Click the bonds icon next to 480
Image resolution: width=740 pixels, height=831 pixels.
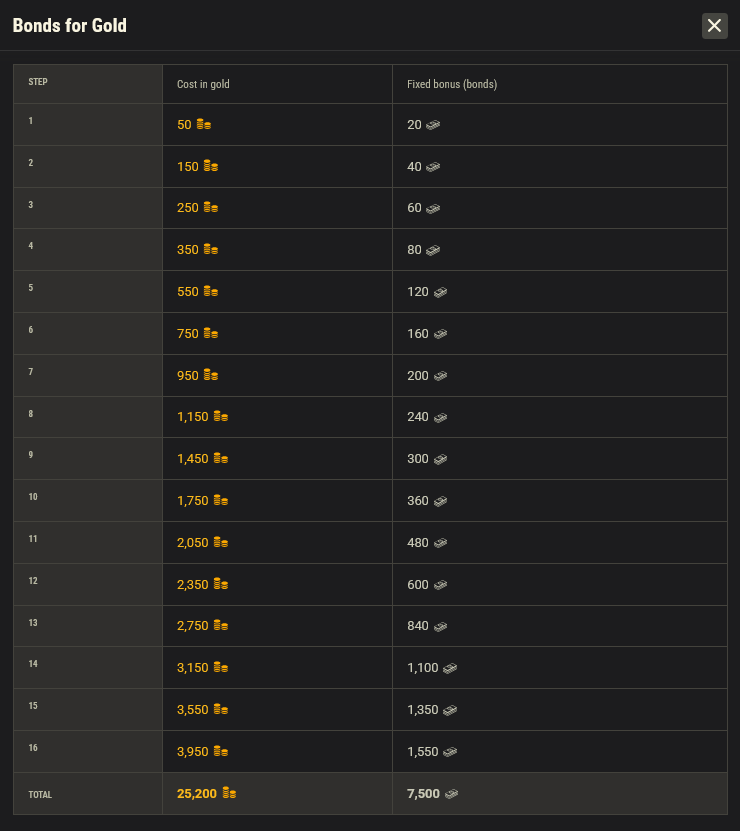[440, 543]
